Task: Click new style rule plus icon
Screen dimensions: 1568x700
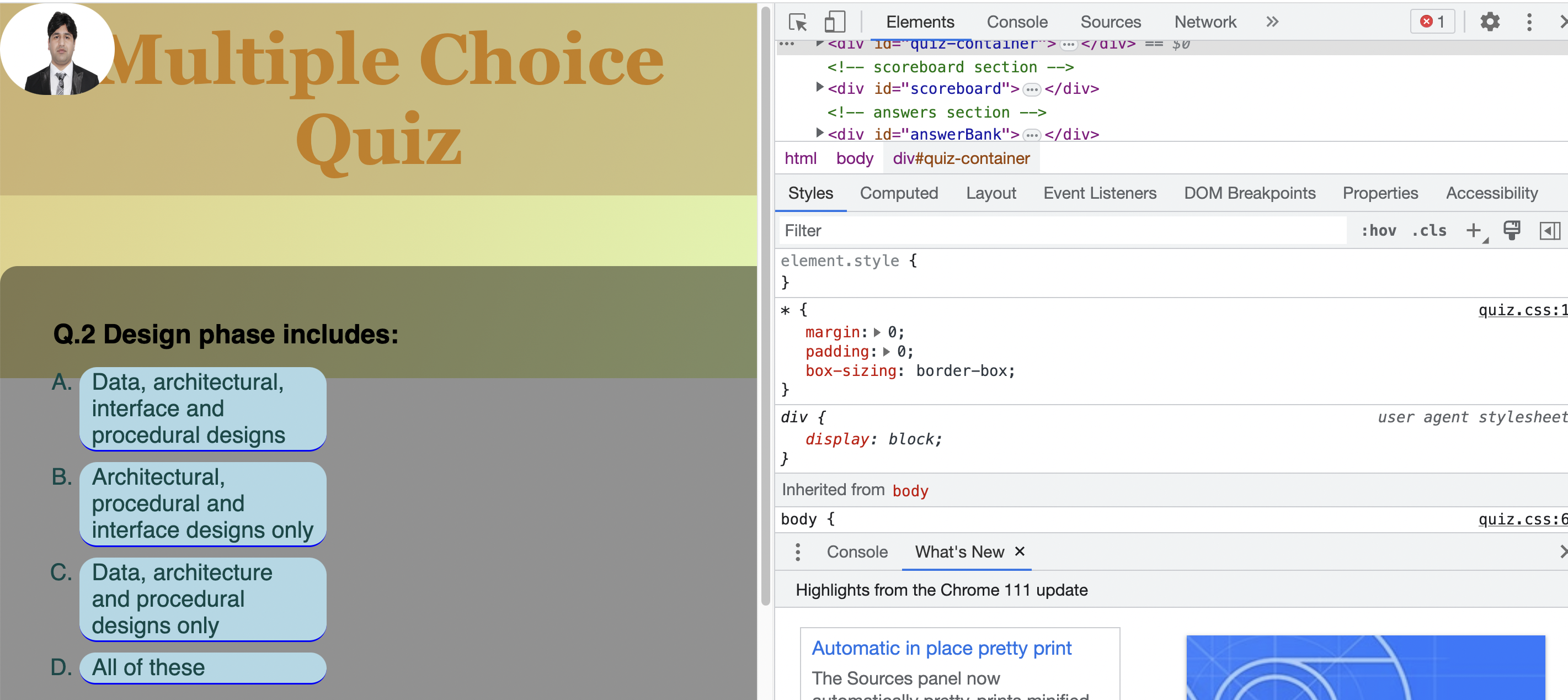Action: click(1474, 231)
